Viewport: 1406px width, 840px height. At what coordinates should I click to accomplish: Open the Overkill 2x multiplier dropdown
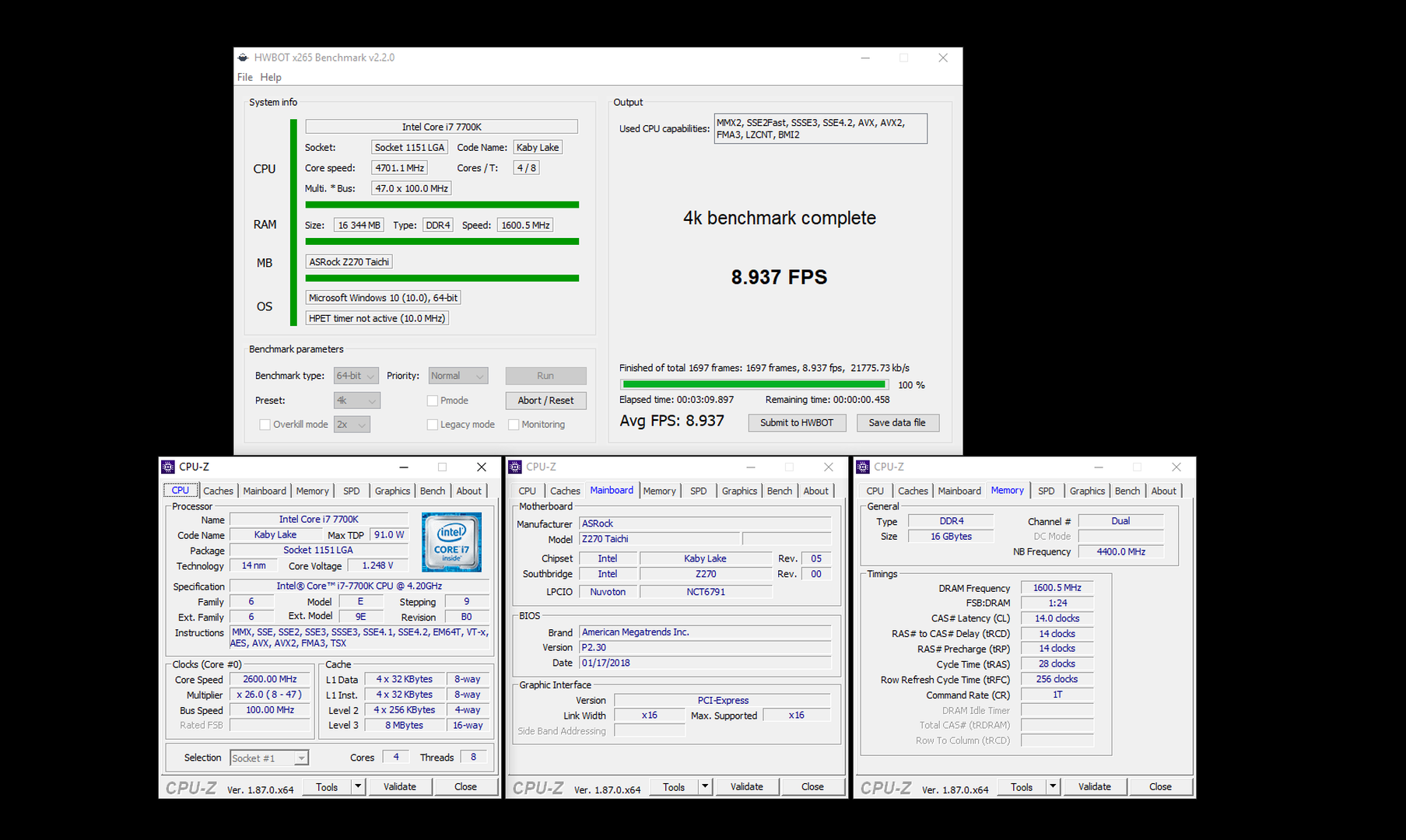tap(352, 425)
